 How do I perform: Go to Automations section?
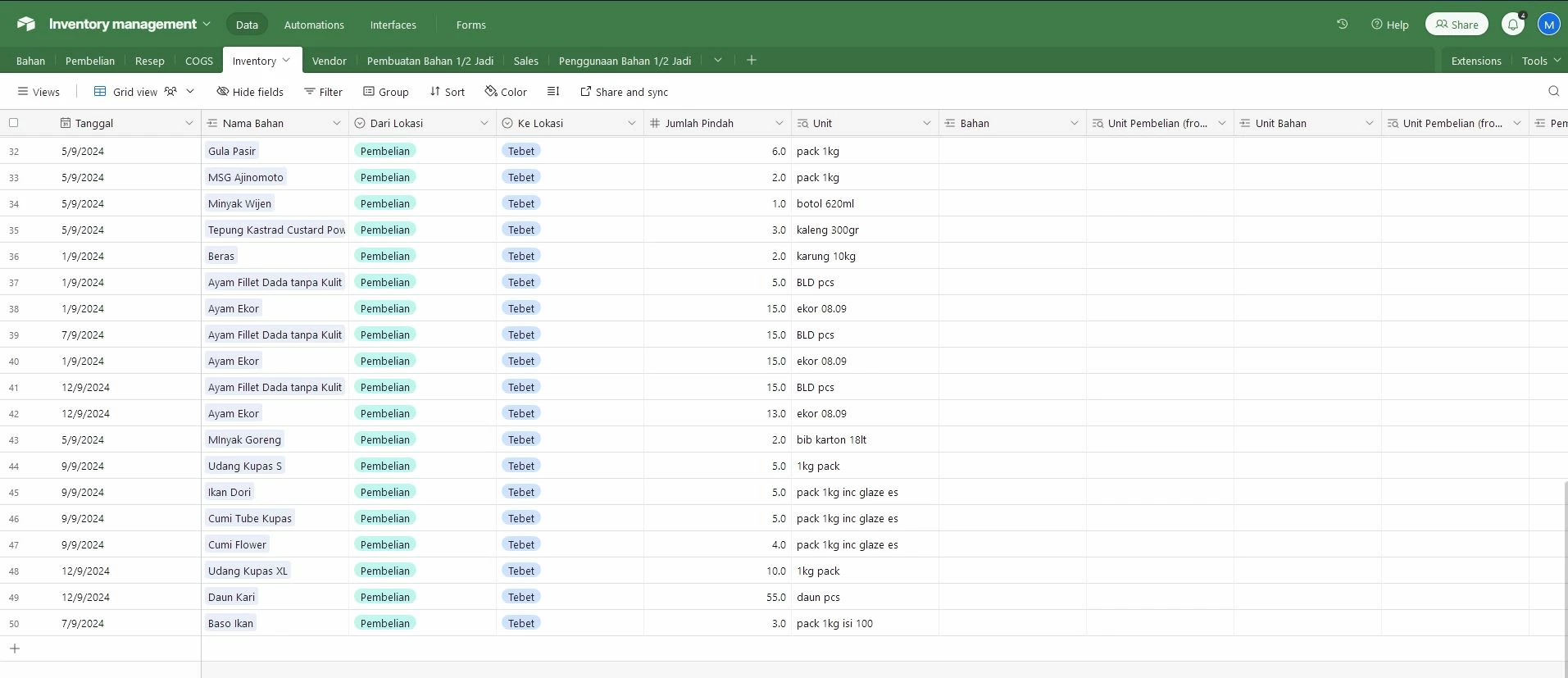pyautogui.click(x=314, y=25)
